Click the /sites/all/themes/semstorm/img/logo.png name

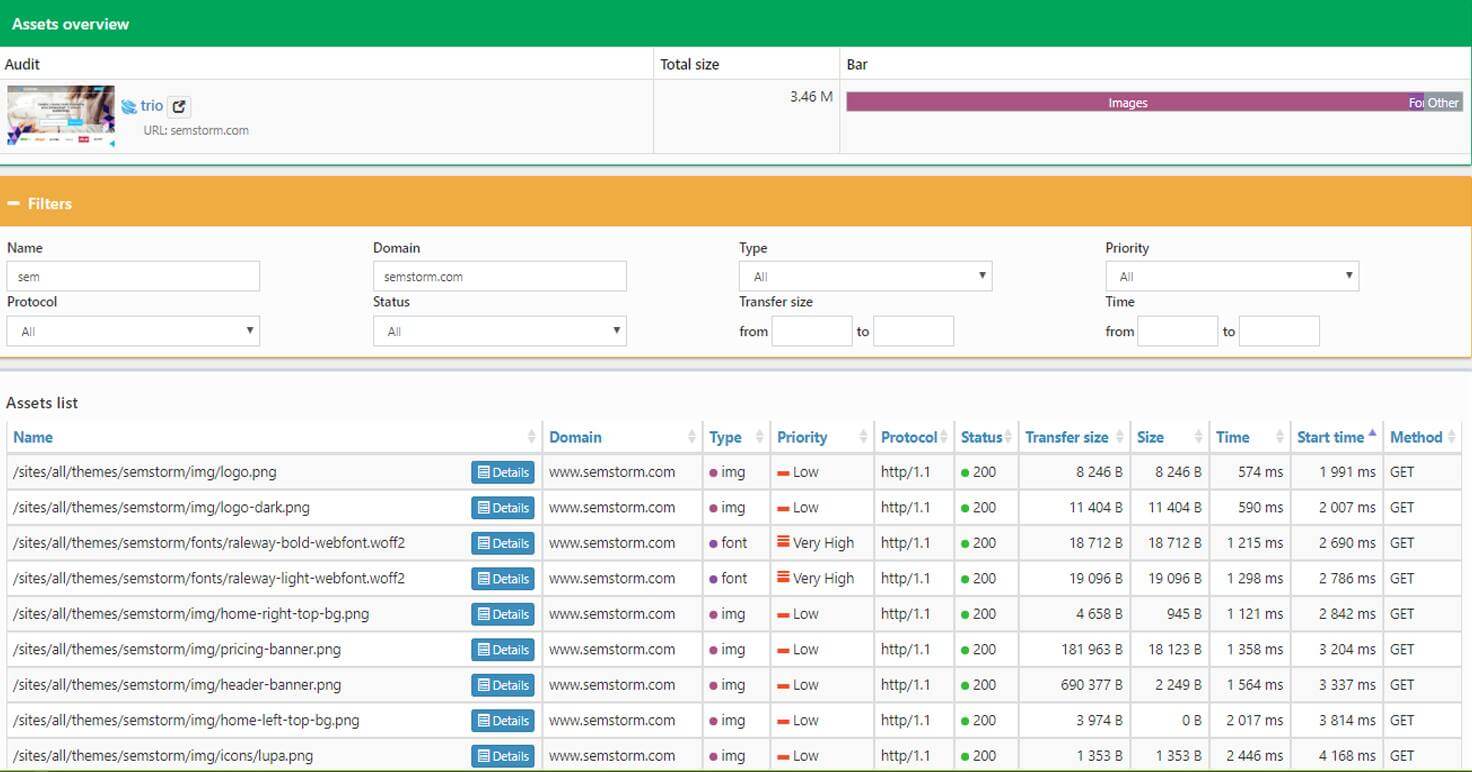145,472
